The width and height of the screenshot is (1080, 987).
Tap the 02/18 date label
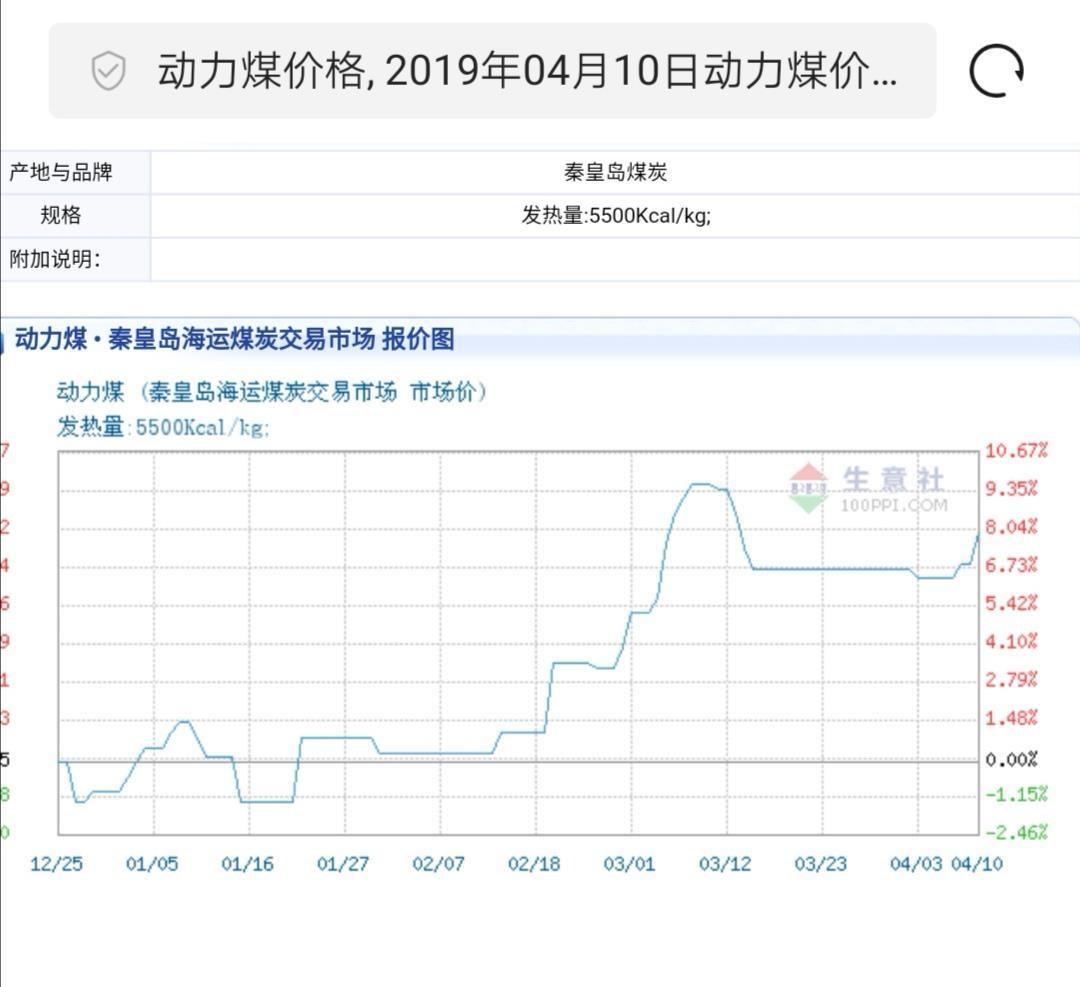click(x=534, y=864)
